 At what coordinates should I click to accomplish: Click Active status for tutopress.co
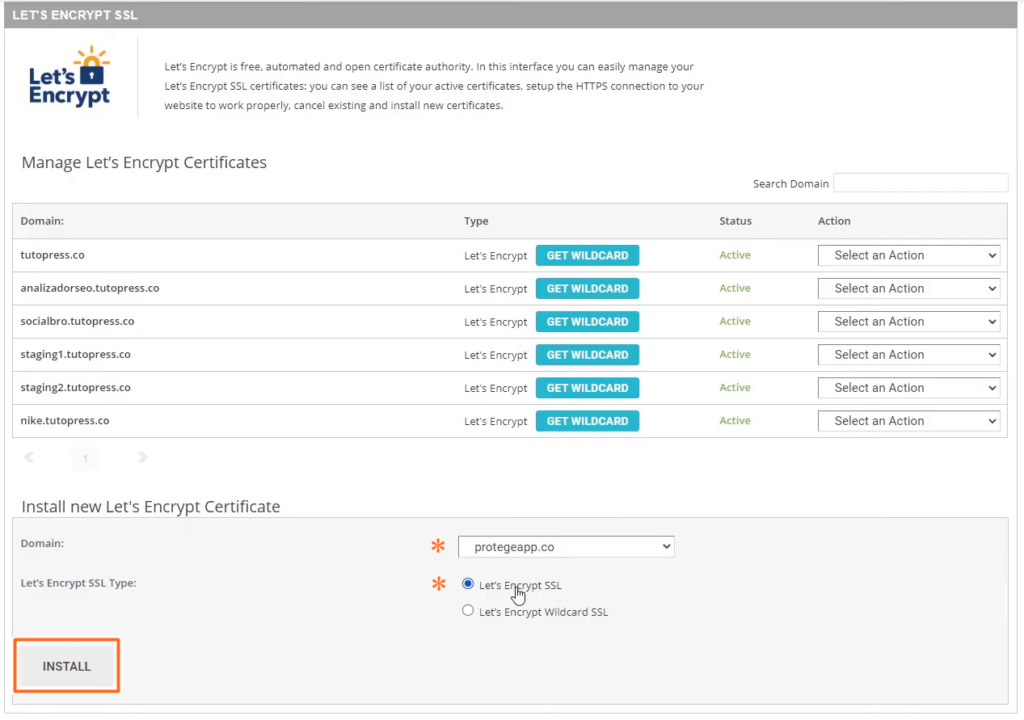point(735,255)
